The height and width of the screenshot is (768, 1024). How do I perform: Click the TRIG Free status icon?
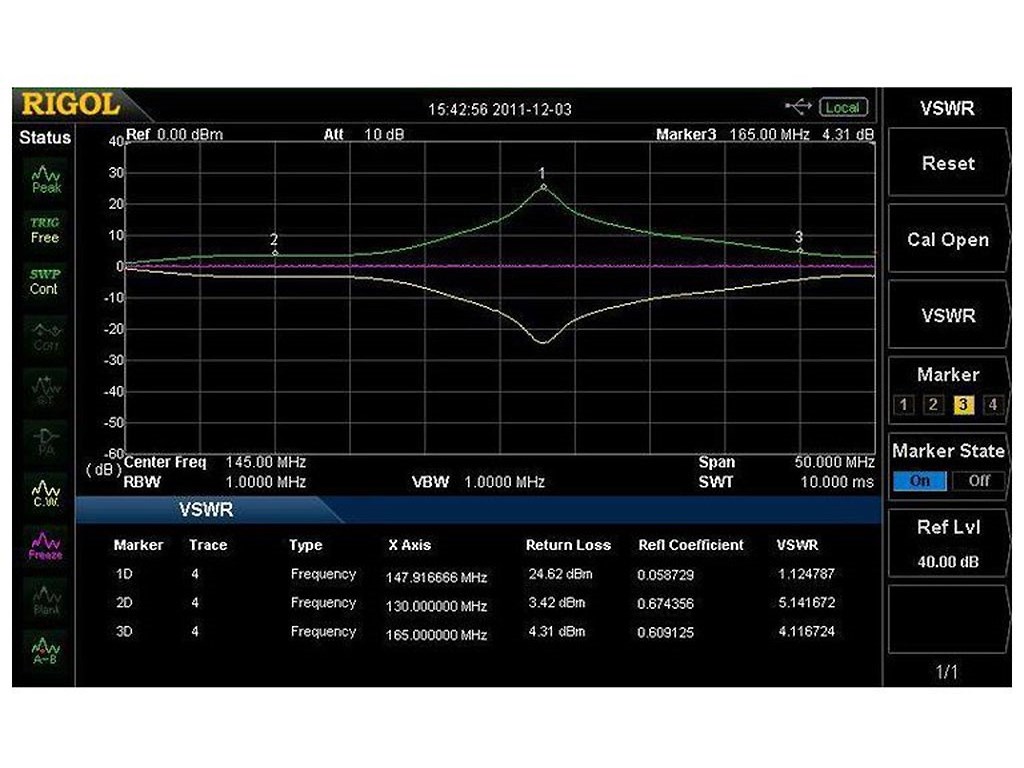pos(44,229)
